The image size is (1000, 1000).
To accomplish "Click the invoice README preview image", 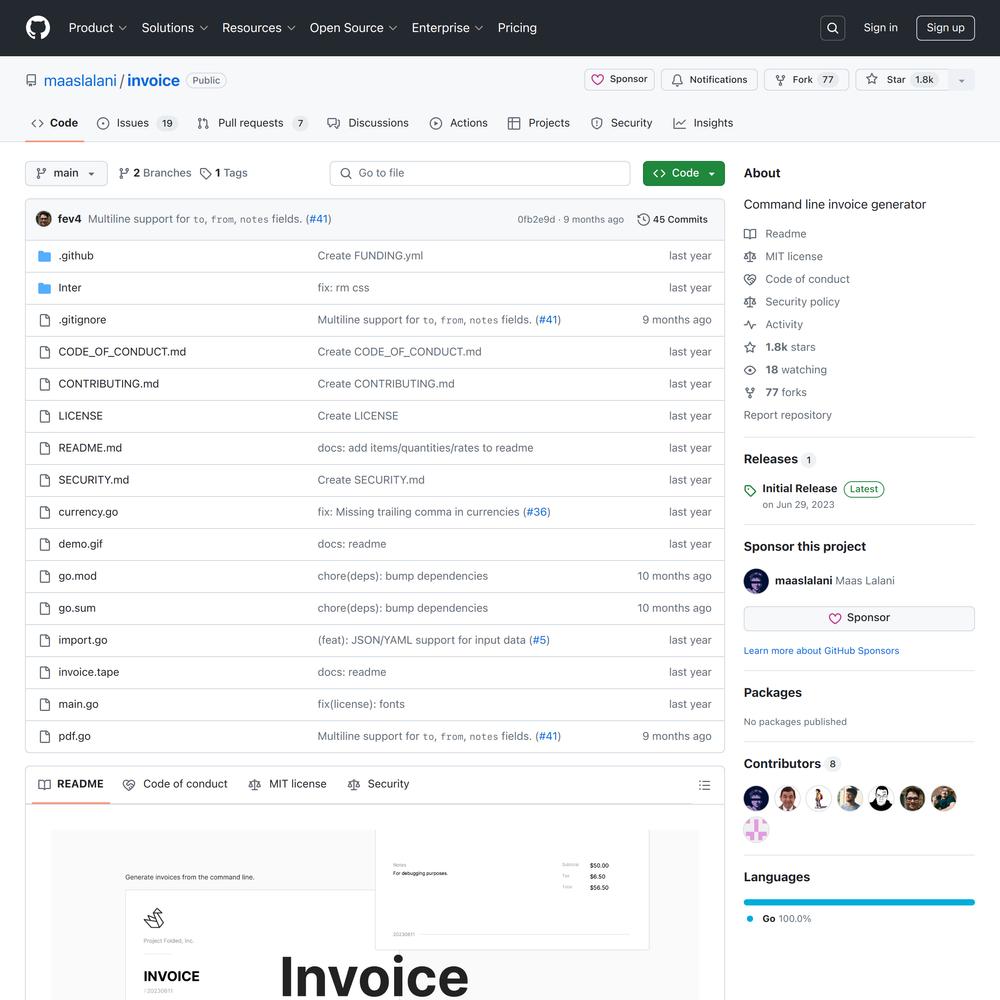I will click(x=375, y=915).
